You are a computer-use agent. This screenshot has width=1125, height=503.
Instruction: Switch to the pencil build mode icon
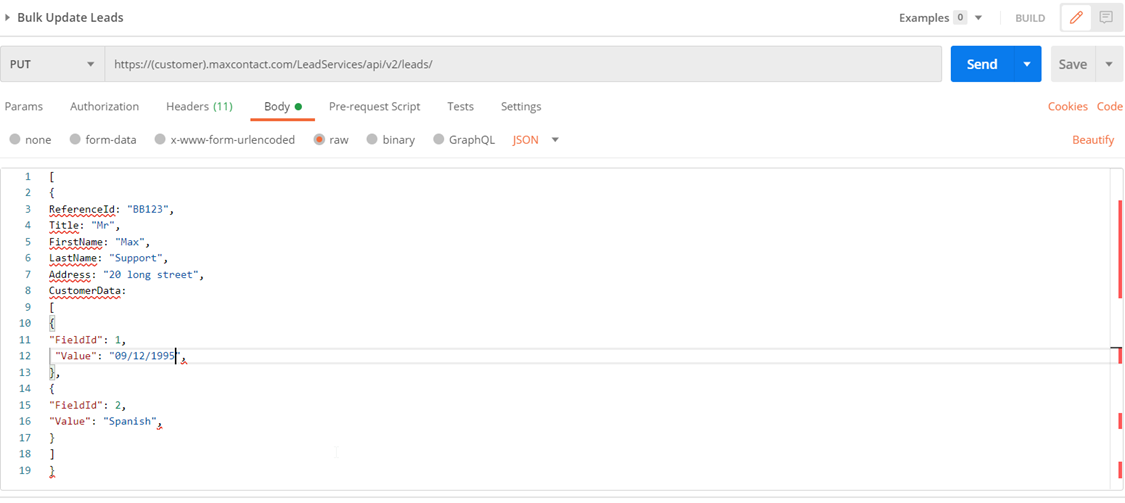tap(1076, 18)
